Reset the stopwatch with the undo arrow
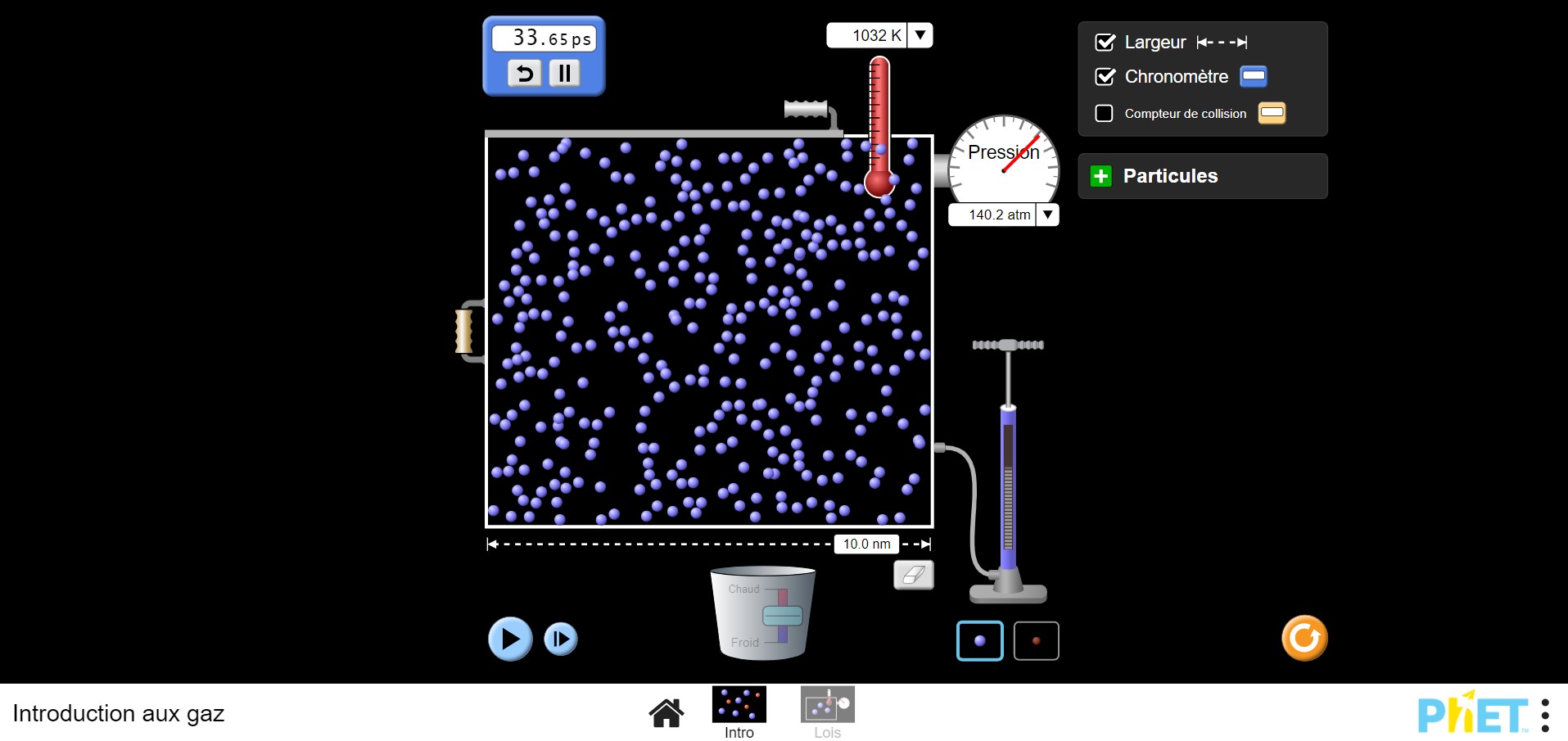 click(x=525, y=73)
